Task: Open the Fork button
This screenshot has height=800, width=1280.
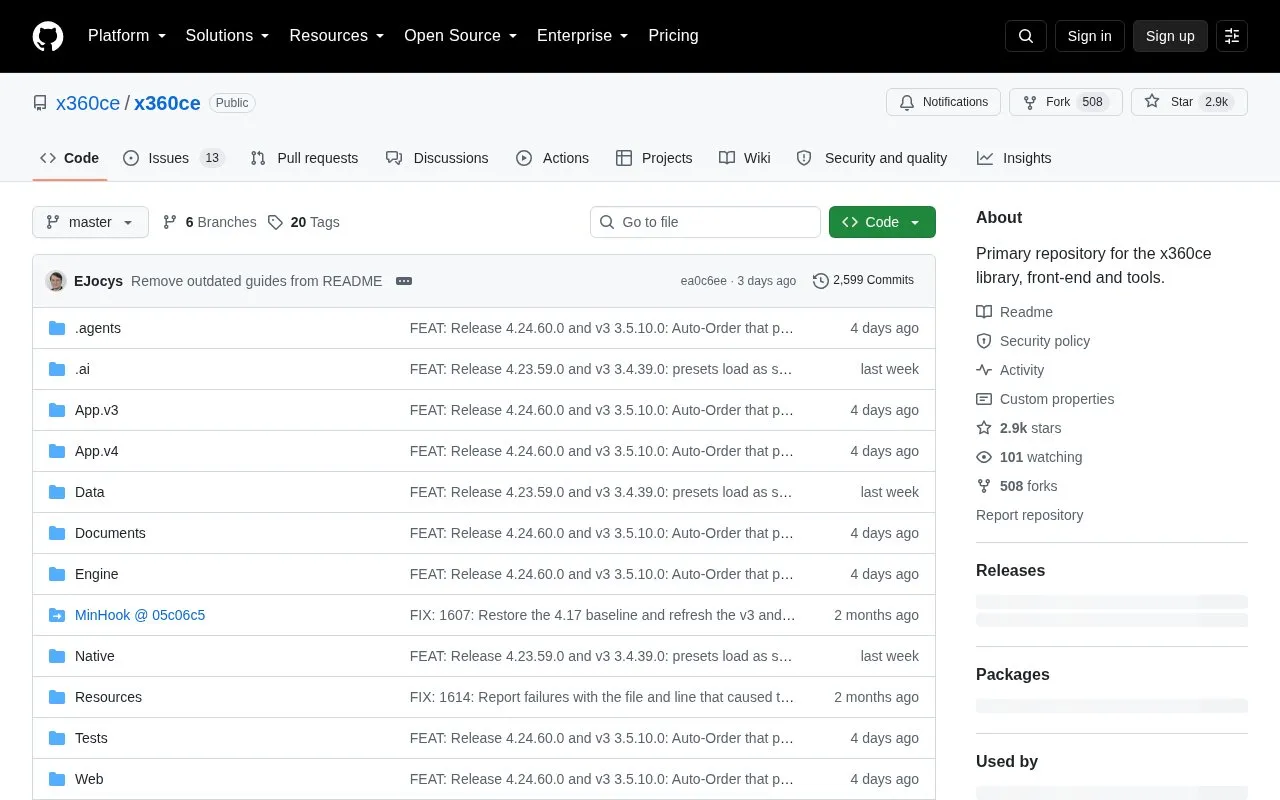Action: 1066,102
